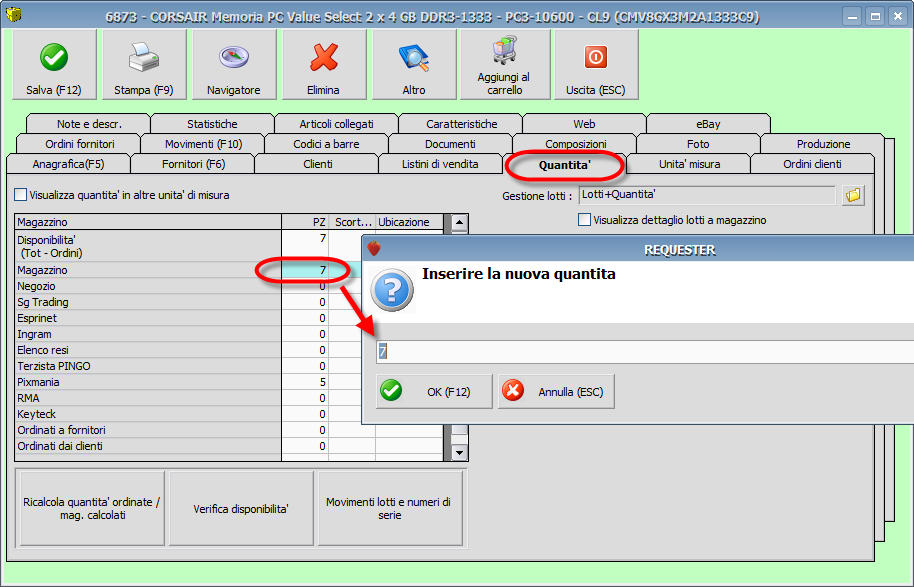Select the Elenco resi row
Image resolution: width=914 pixels, height=587 pixels.
pos(148,350)
